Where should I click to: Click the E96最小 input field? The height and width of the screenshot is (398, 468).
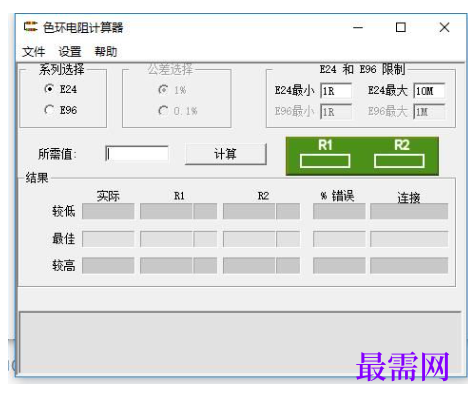click(336, 112)
